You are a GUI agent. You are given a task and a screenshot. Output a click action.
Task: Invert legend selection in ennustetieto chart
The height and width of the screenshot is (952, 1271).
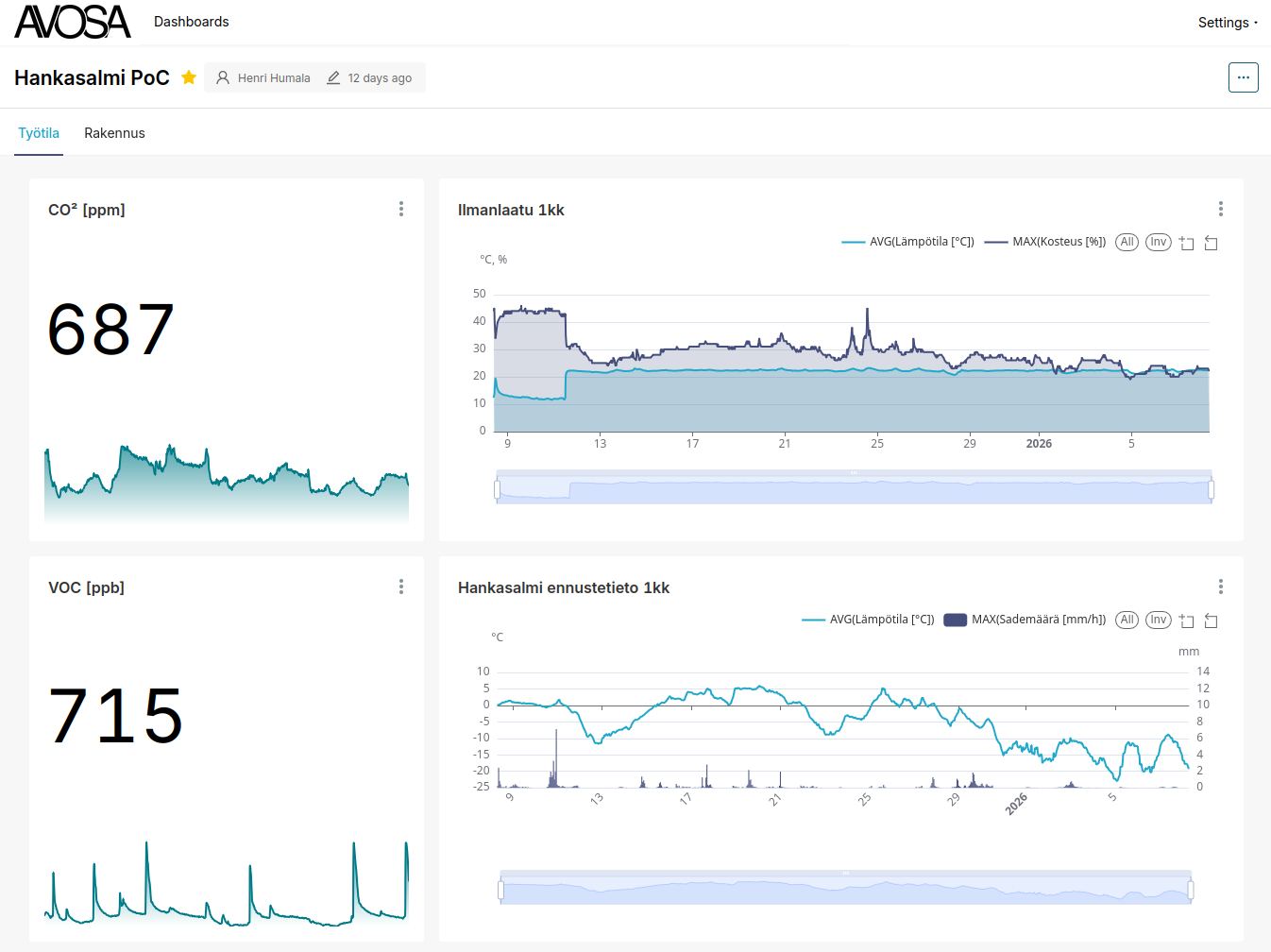coord(1159,620)
